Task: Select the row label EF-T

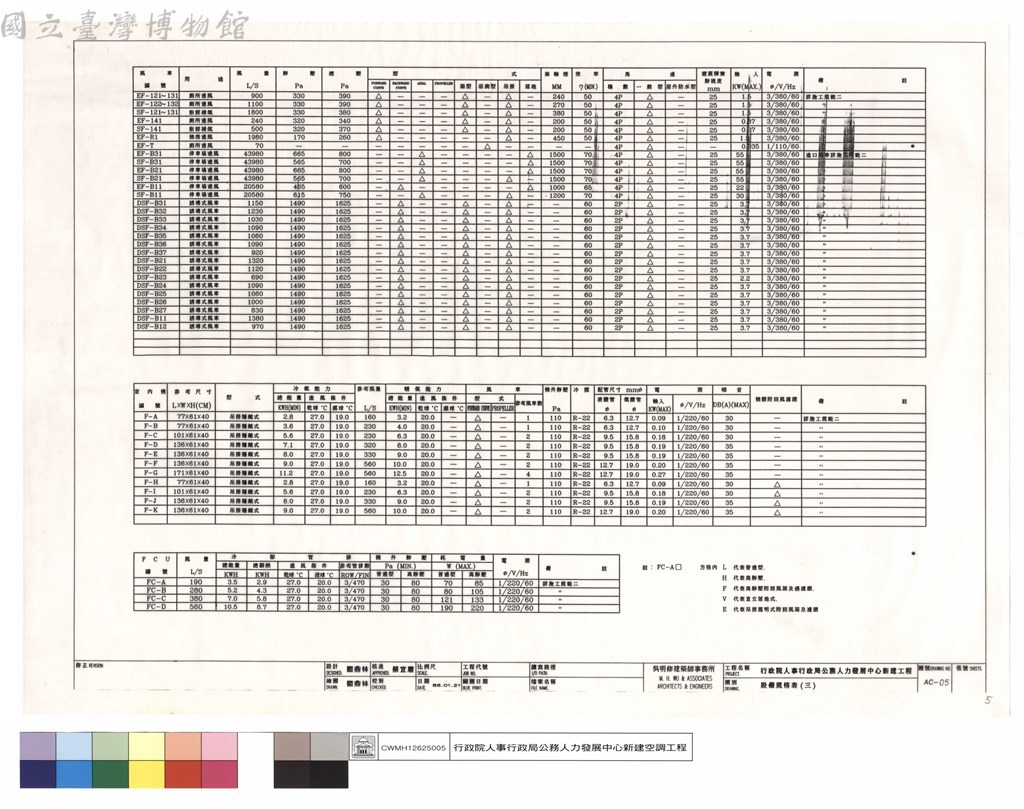Action: coord(145,146)
